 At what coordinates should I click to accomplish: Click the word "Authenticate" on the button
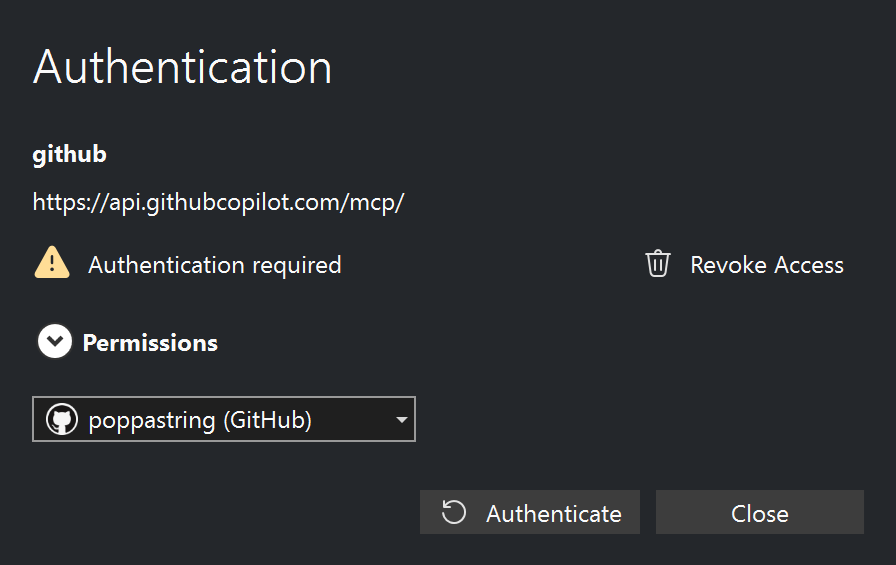[554, 514]
